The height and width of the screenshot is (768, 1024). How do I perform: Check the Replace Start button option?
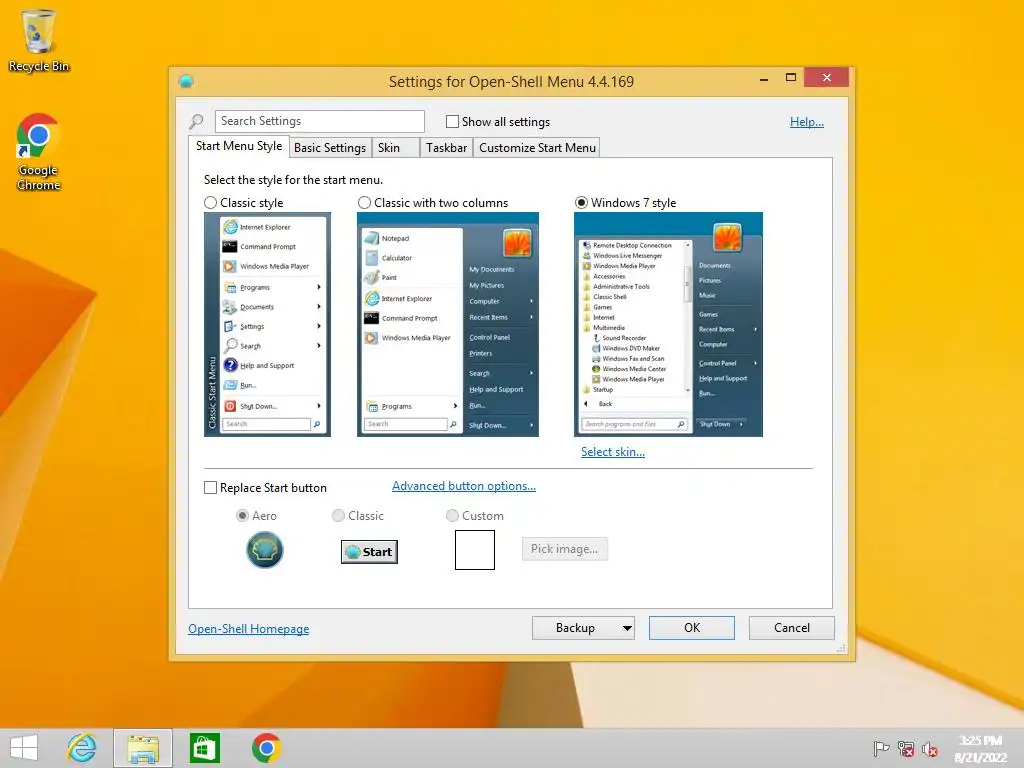coord(210,488)
